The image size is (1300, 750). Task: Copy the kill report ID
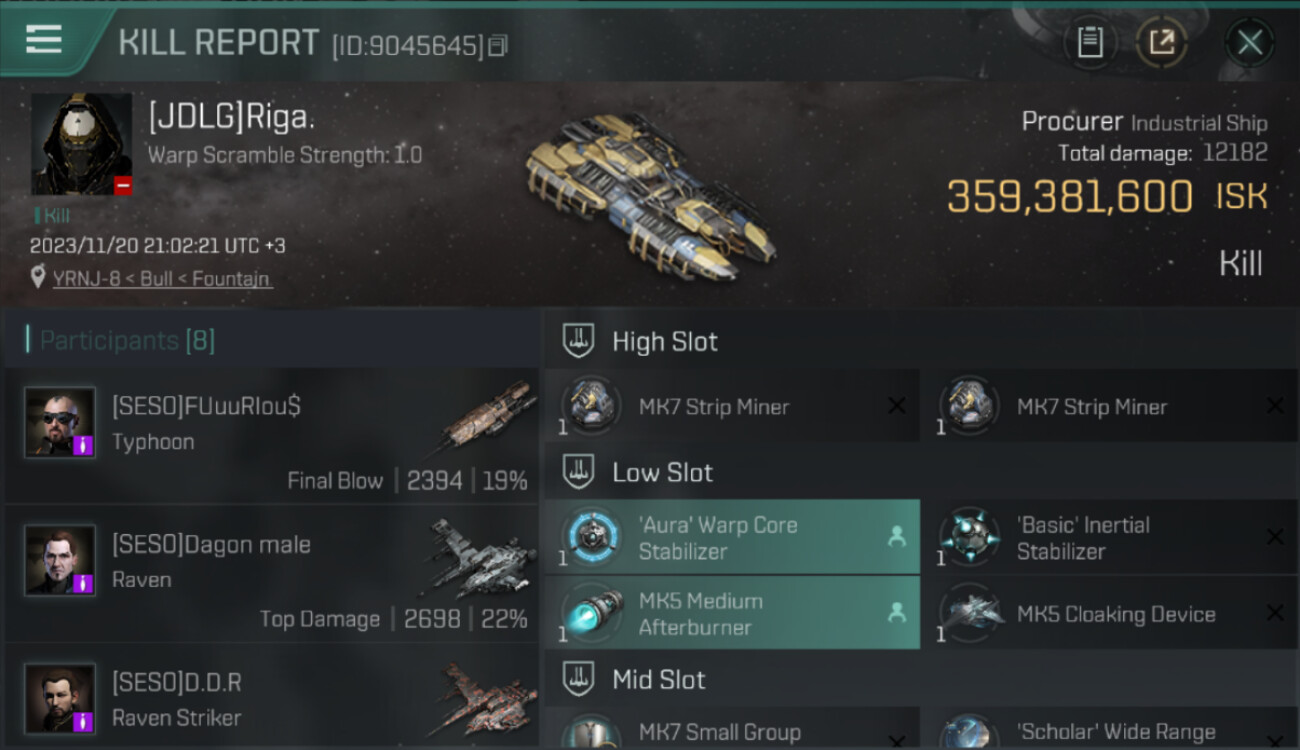tap(499, 45)
